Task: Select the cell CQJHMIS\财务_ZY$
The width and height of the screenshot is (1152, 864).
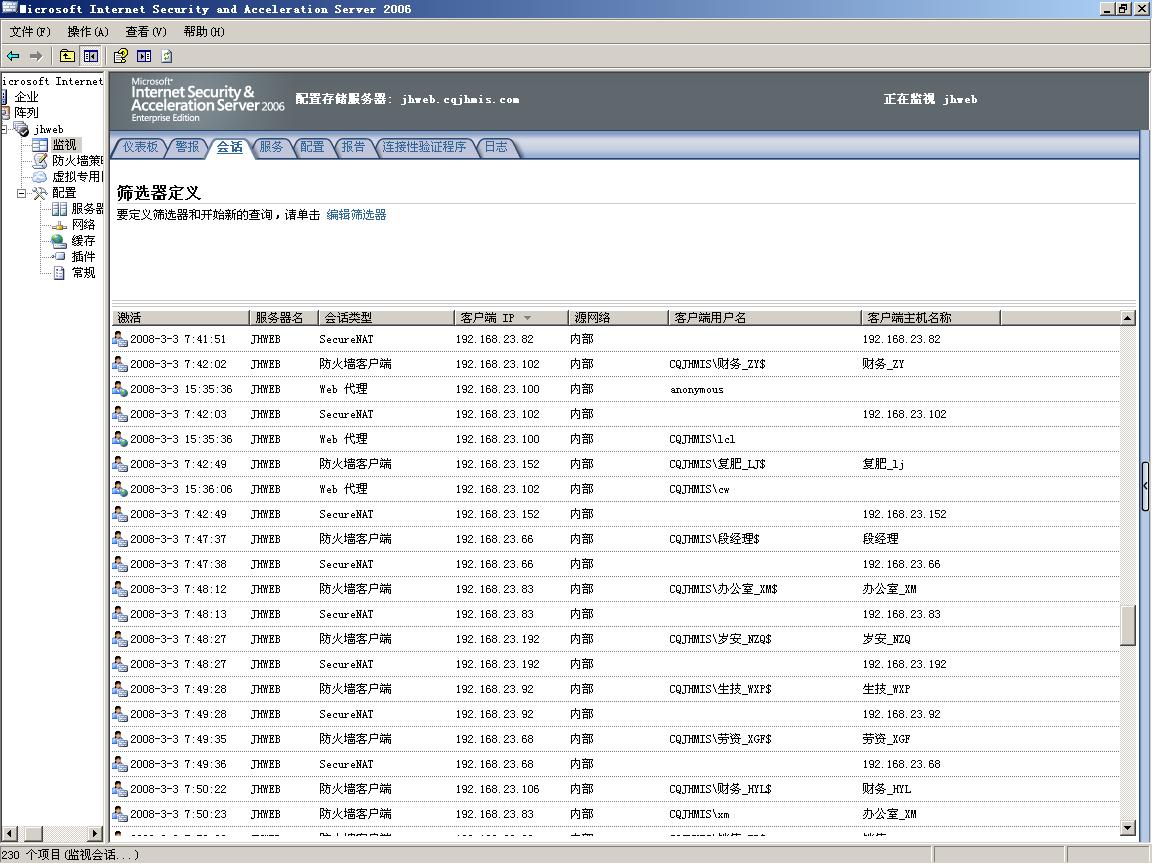Action: click(x=717, y=364)
